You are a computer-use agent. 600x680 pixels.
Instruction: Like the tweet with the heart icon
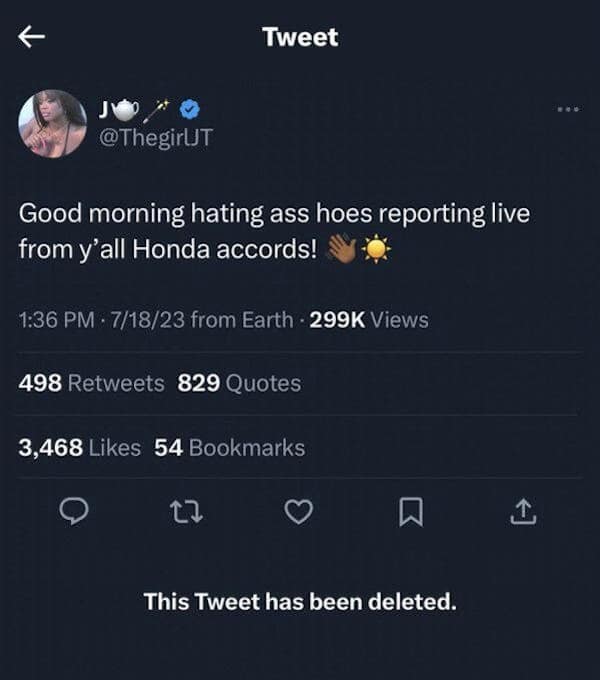pyautogui.click(x=298, y=512)
